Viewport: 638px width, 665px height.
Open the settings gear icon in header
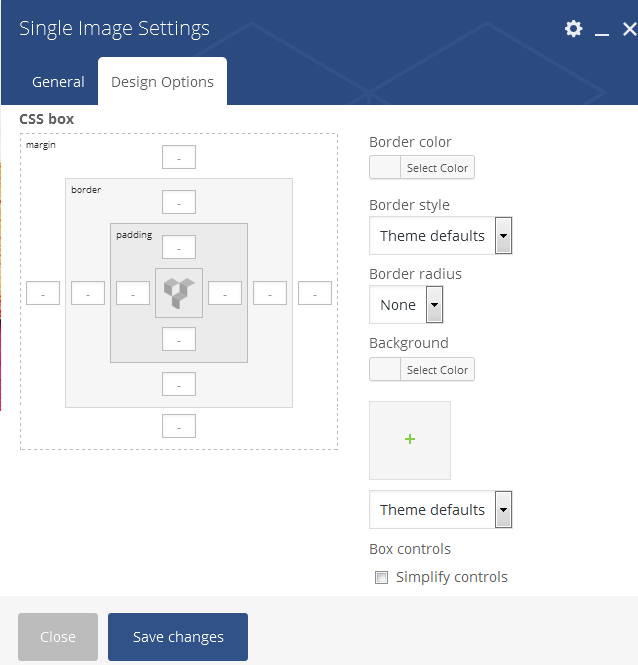573,29
